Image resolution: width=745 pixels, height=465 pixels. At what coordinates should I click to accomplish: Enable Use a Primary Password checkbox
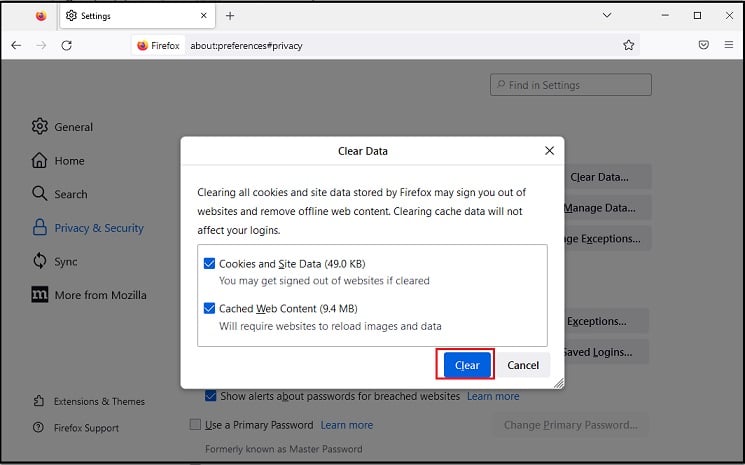[195, 424]
